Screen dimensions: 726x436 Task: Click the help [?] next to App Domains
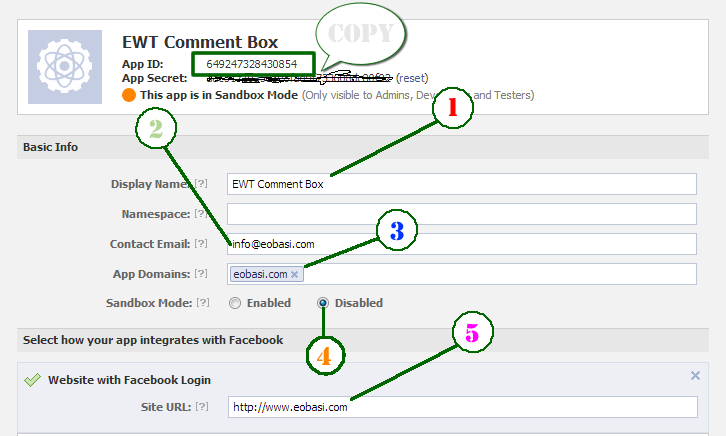pyautogui.click(x=201, y=274)
